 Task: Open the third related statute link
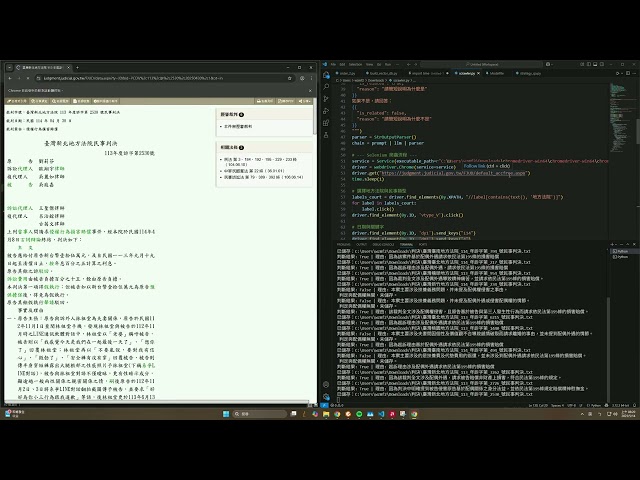tap(263, 177)
